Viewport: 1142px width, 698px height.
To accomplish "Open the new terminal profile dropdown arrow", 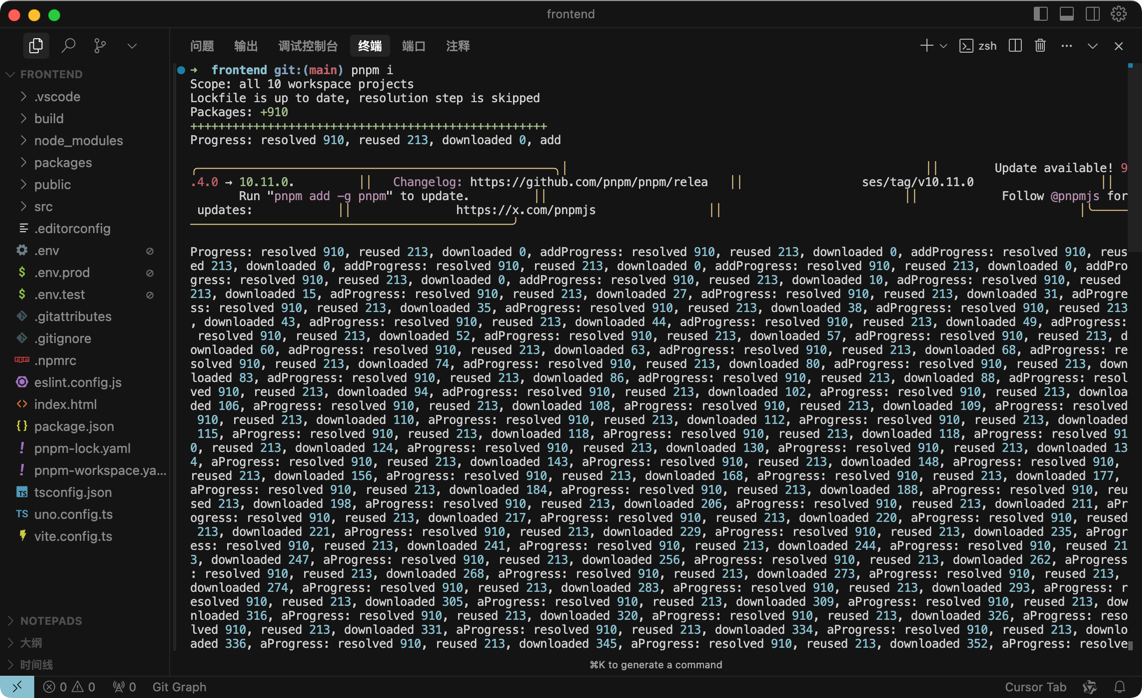I will 943,46.
